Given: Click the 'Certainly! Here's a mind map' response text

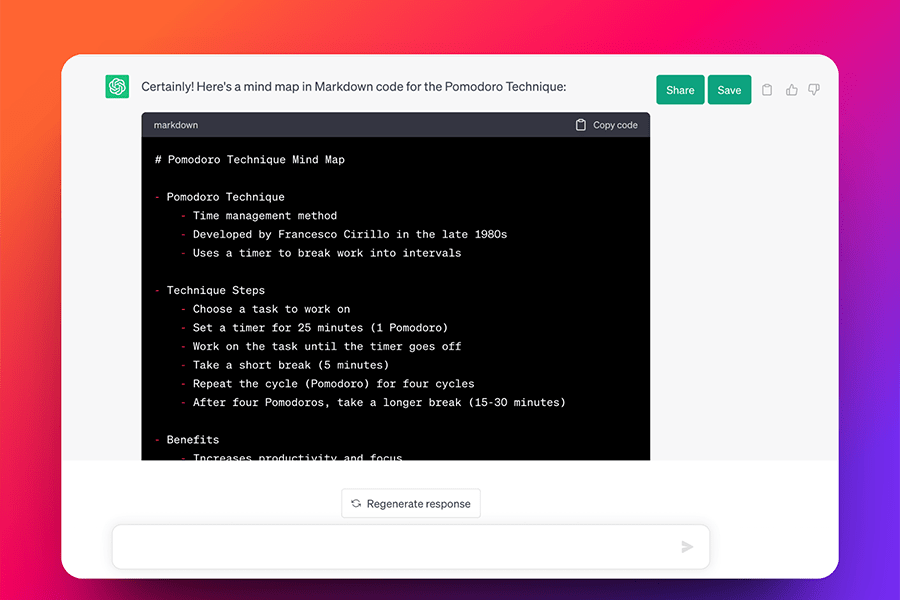Looking at the screenshot, I should pos(354,87).
